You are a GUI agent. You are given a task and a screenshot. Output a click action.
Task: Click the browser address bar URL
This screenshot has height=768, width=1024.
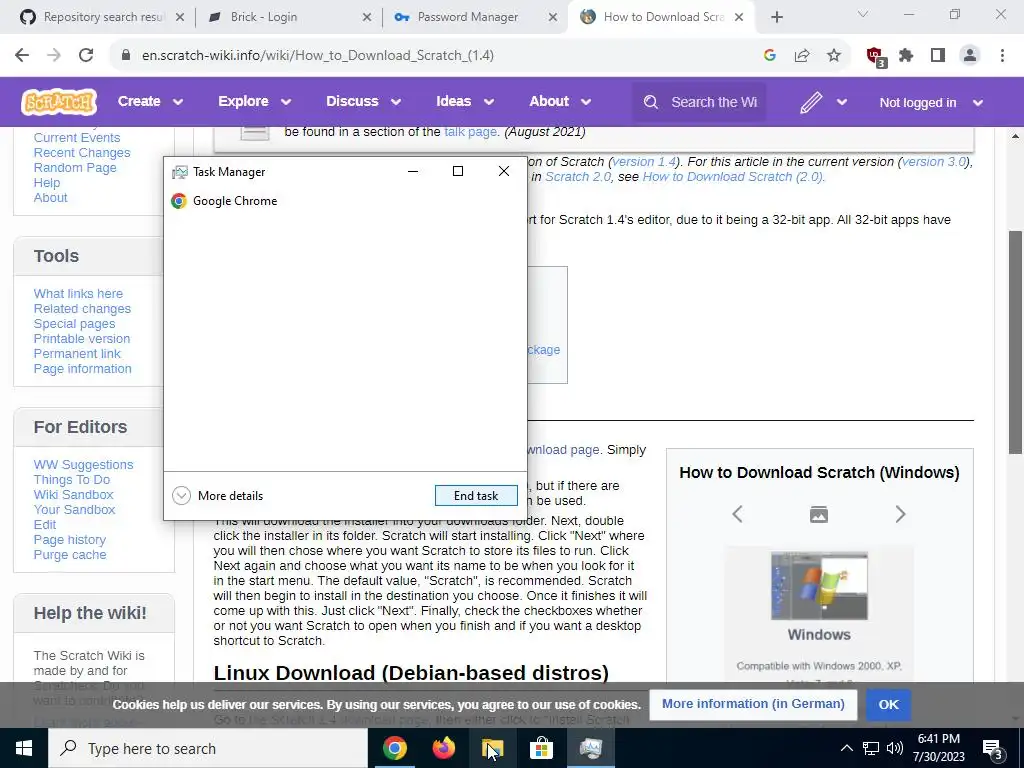coord(317,56)
